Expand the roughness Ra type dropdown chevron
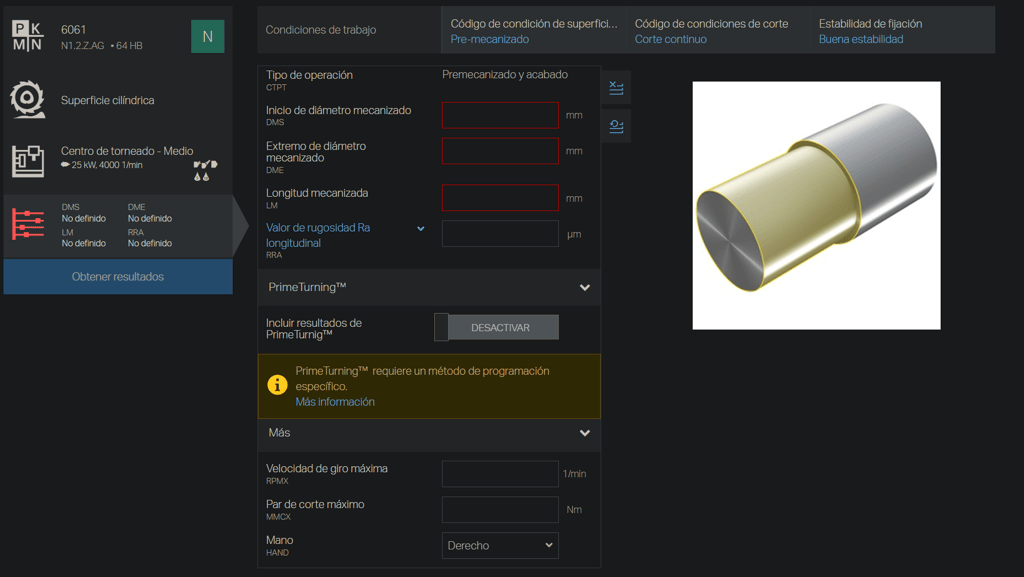This screenshot has width=1024, height=577. (x=421, y=228)
